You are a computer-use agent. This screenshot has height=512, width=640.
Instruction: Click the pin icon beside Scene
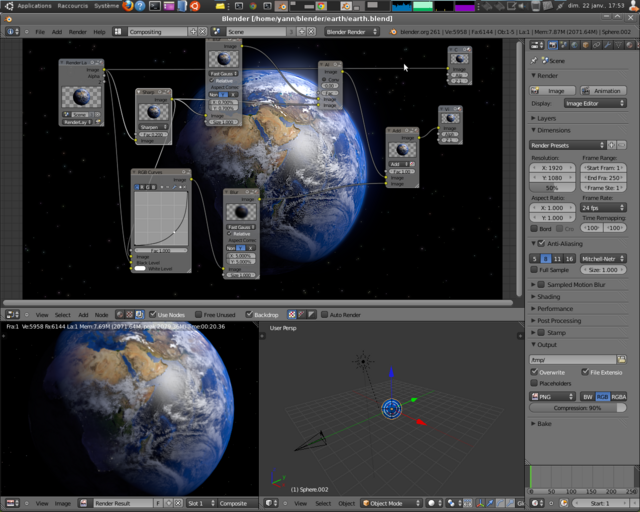534,61
